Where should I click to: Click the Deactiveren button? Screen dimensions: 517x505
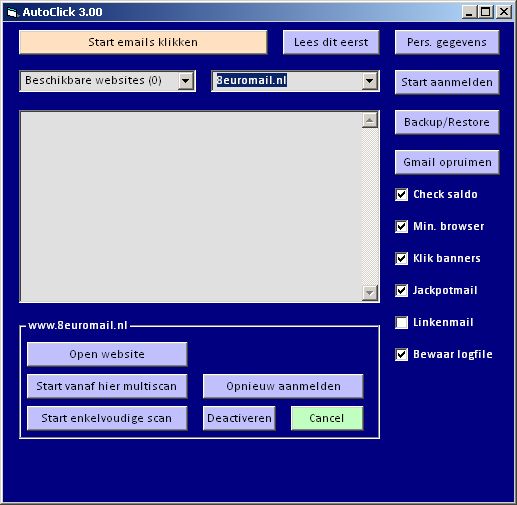coord(239,418)
